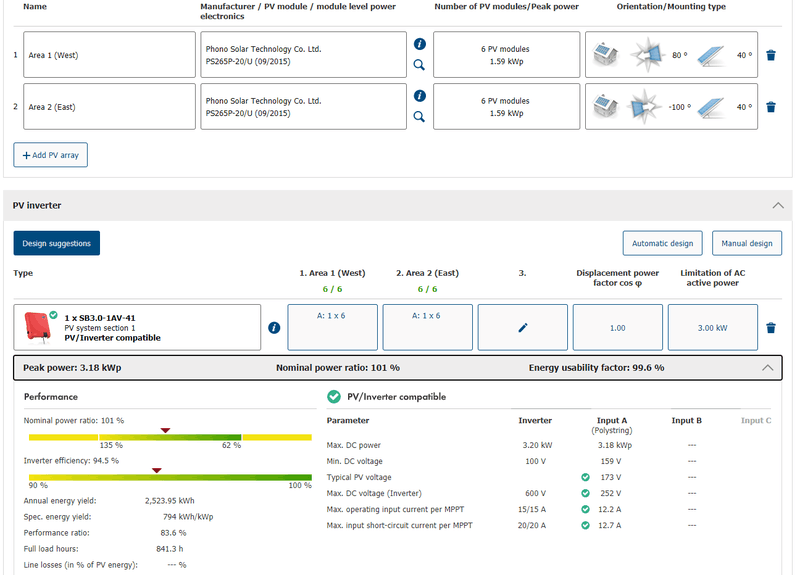
Task: Click info icon for Area 1 (West) module
Action: [x=419, y=44]
